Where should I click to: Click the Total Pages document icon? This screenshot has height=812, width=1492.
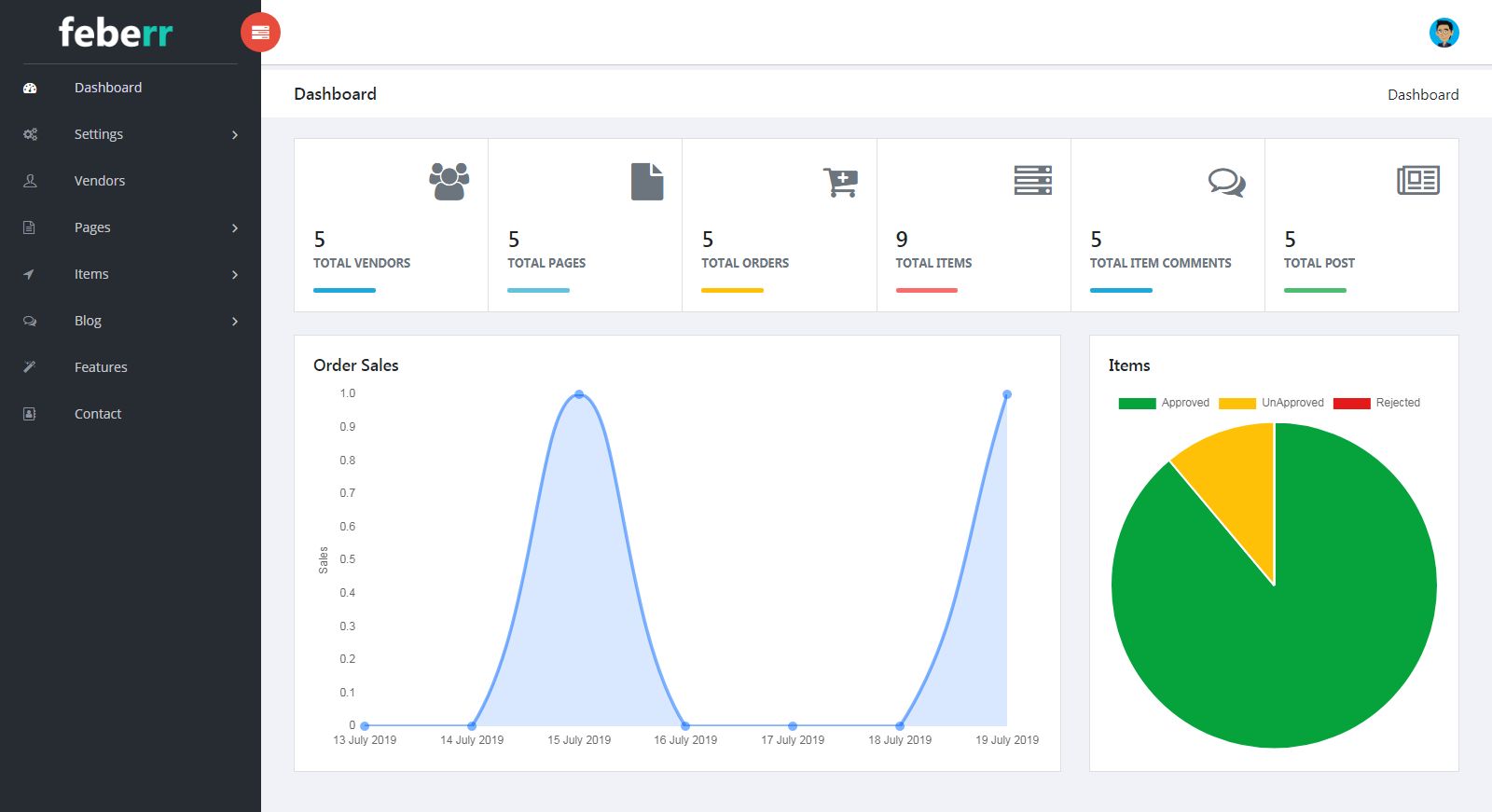[x=646, y=181]
